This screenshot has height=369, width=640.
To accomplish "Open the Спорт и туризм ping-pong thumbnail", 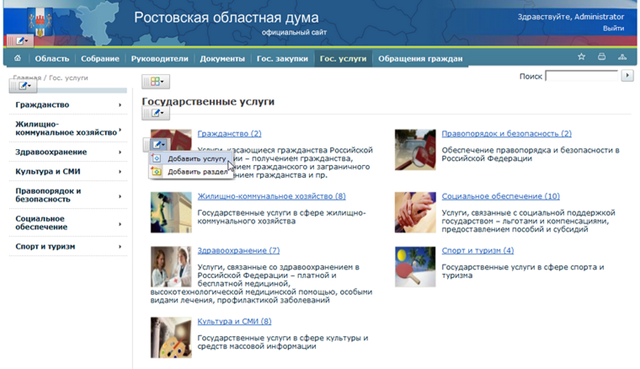I will point(415,267).
